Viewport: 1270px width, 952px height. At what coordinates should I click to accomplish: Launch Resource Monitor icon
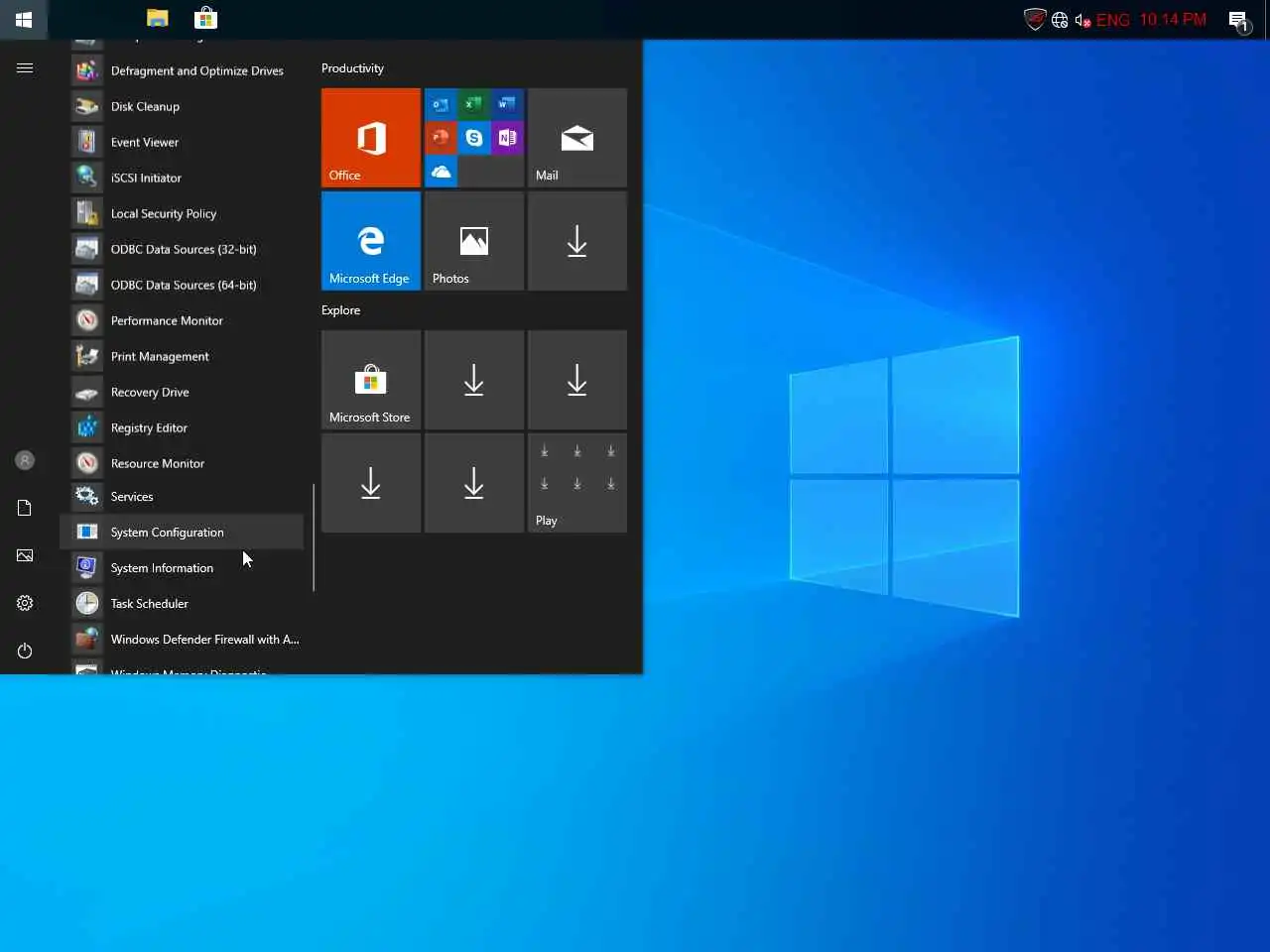point(87,463)
